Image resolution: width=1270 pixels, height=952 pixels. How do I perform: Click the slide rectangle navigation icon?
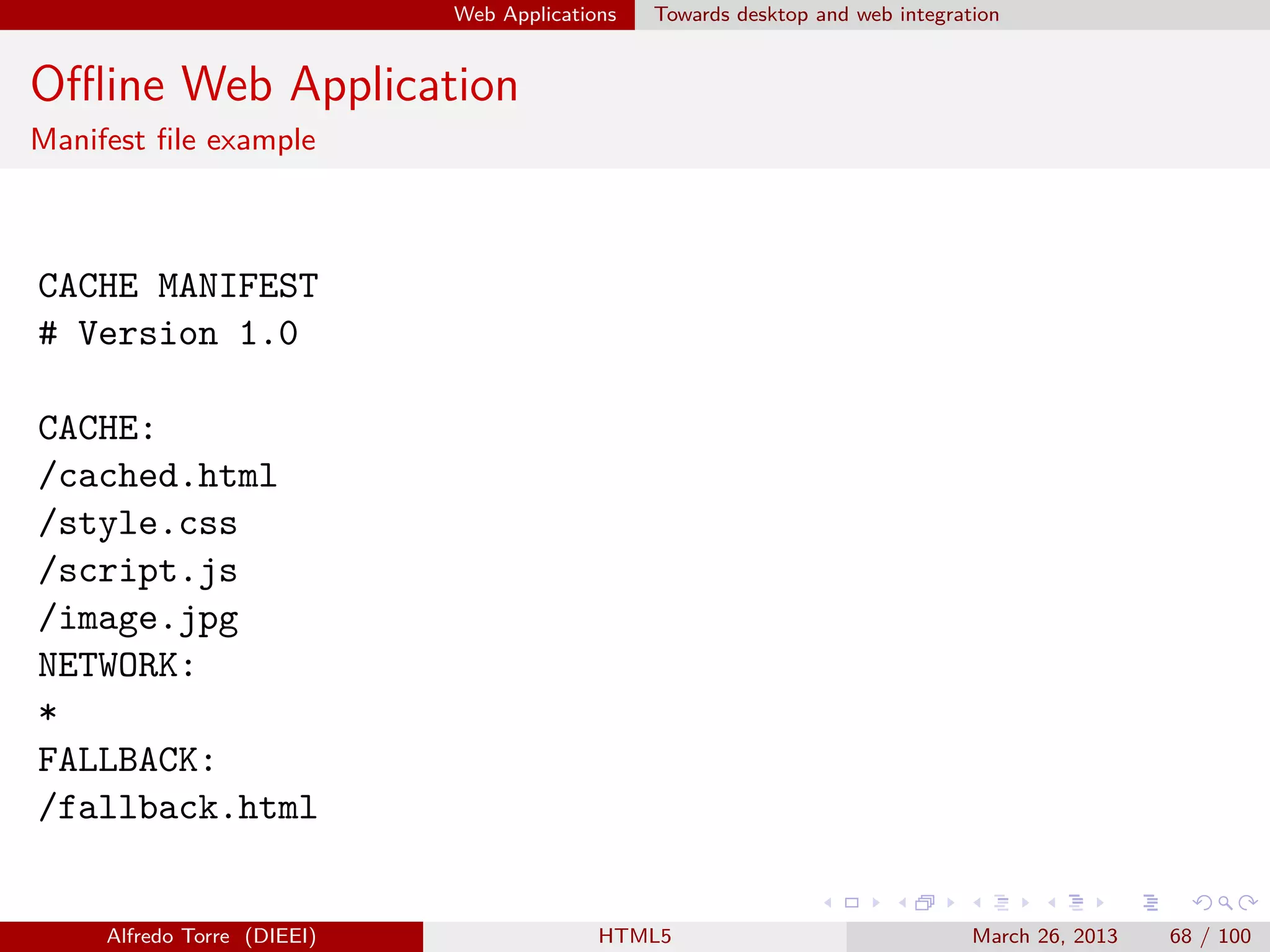[852, 902]
